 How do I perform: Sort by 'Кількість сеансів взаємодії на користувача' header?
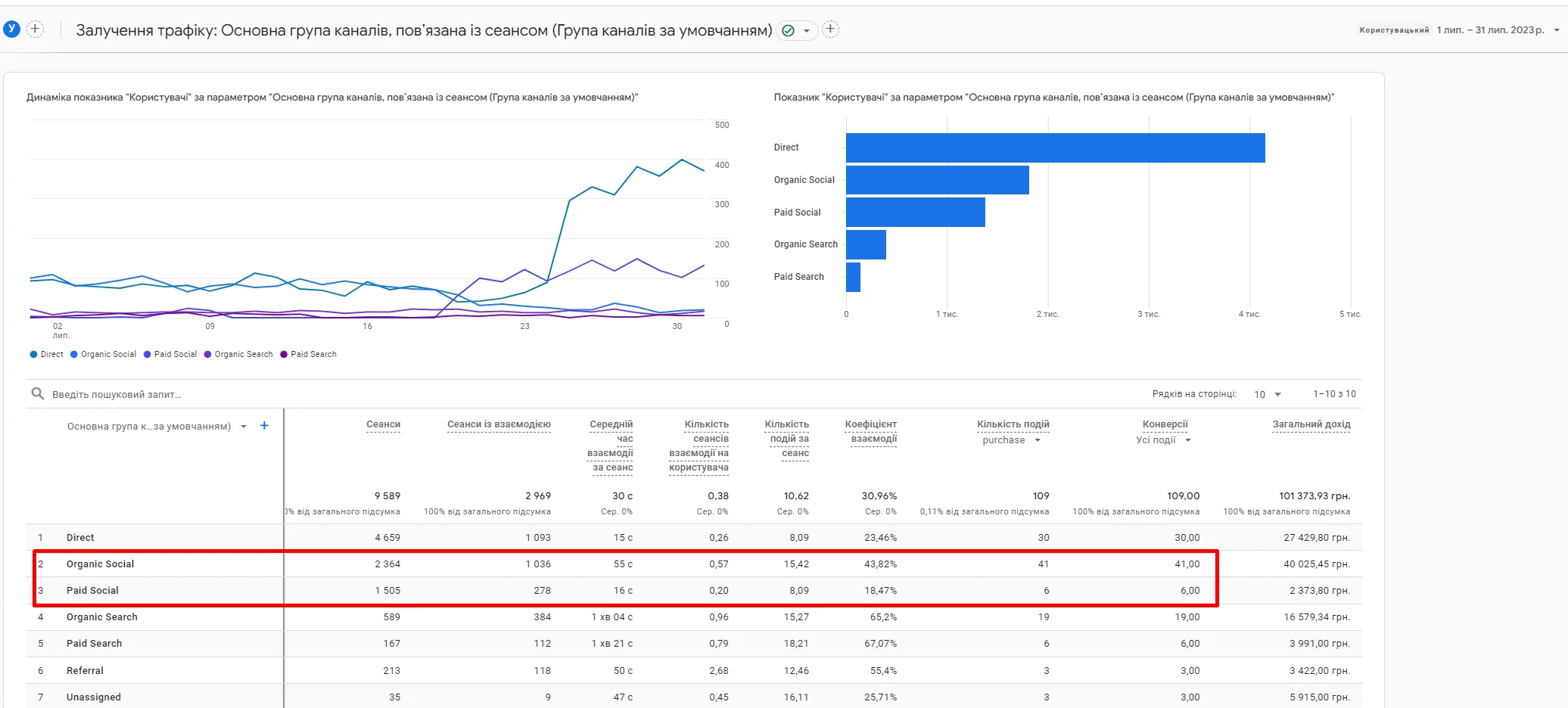click(698, 446)
